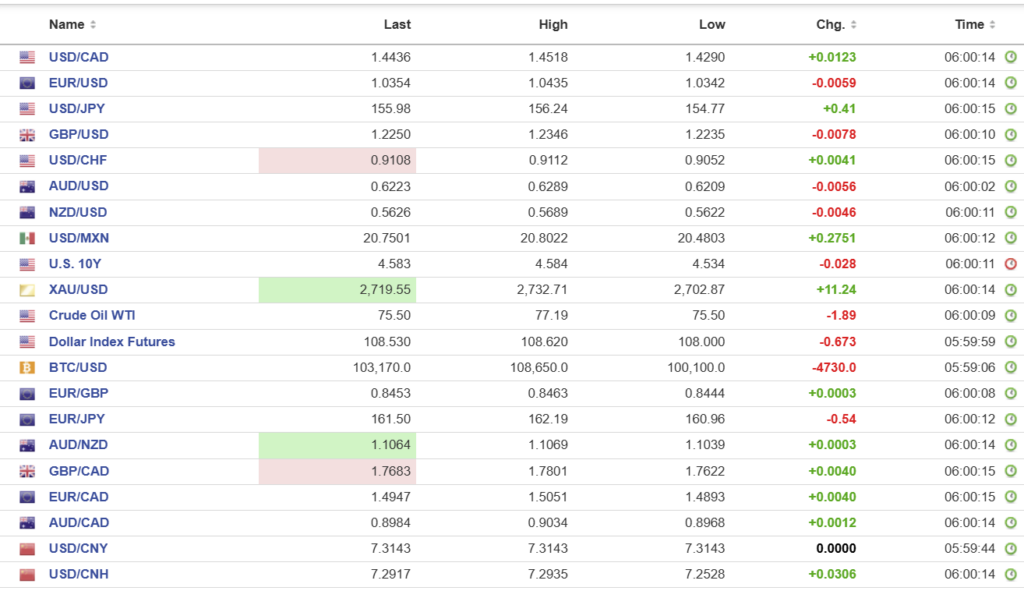The height and width of the screenshot is (591, 1024).
Task: Click the Bitcoin icon next to BTC/USD
Action: click(27, 368)
